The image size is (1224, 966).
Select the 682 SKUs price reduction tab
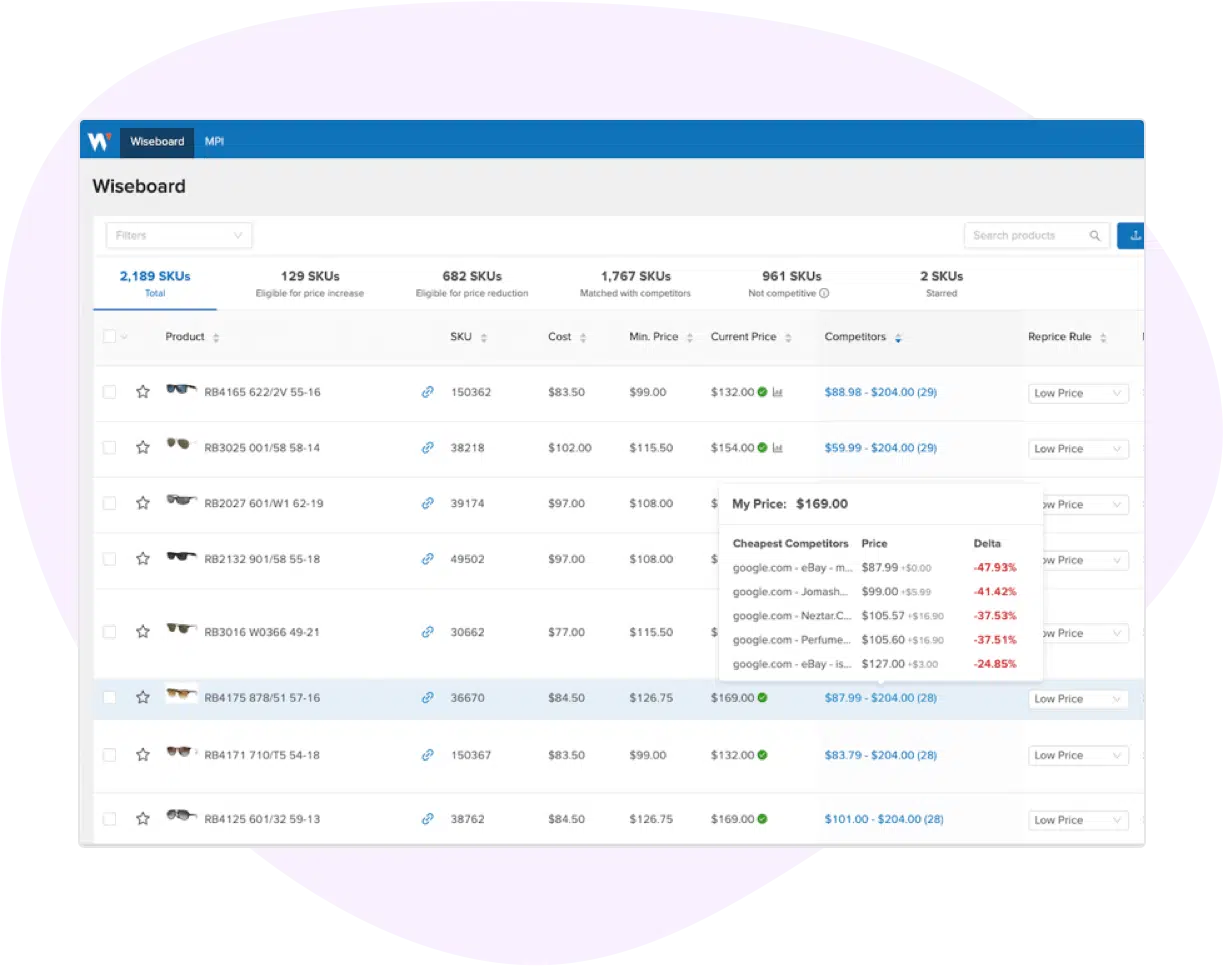471,283
